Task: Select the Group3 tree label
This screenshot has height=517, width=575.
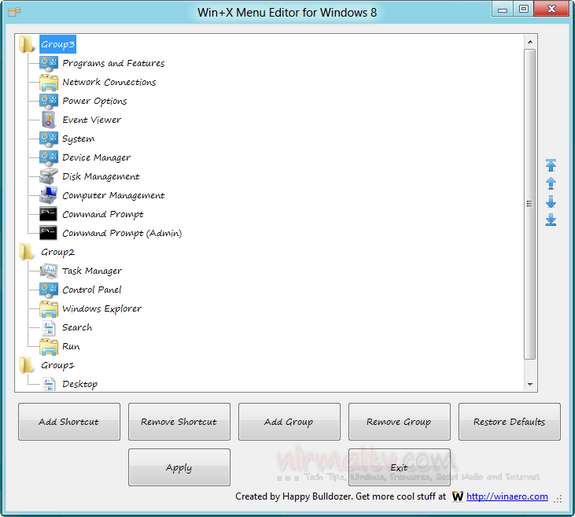Action: coord(58,44)
